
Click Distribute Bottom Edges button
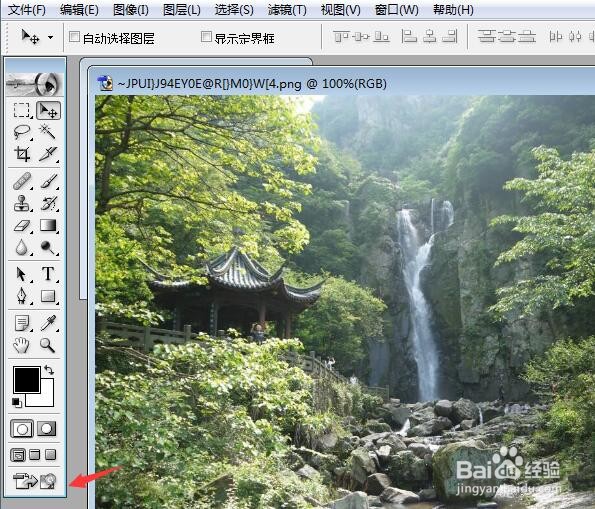coord(527,37)
